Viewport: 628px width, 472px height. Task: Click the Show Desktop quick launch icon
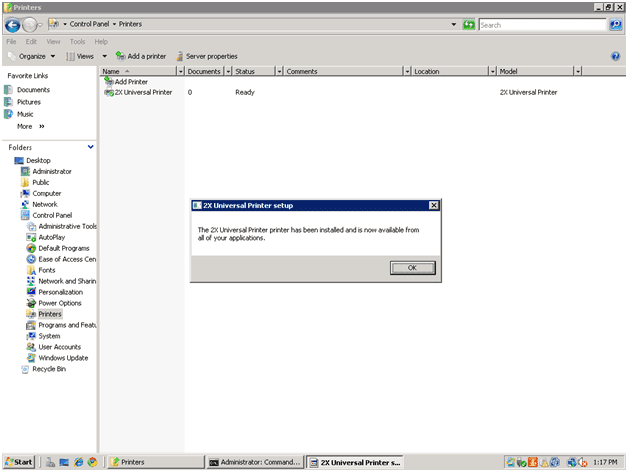(x=64, y=462)
